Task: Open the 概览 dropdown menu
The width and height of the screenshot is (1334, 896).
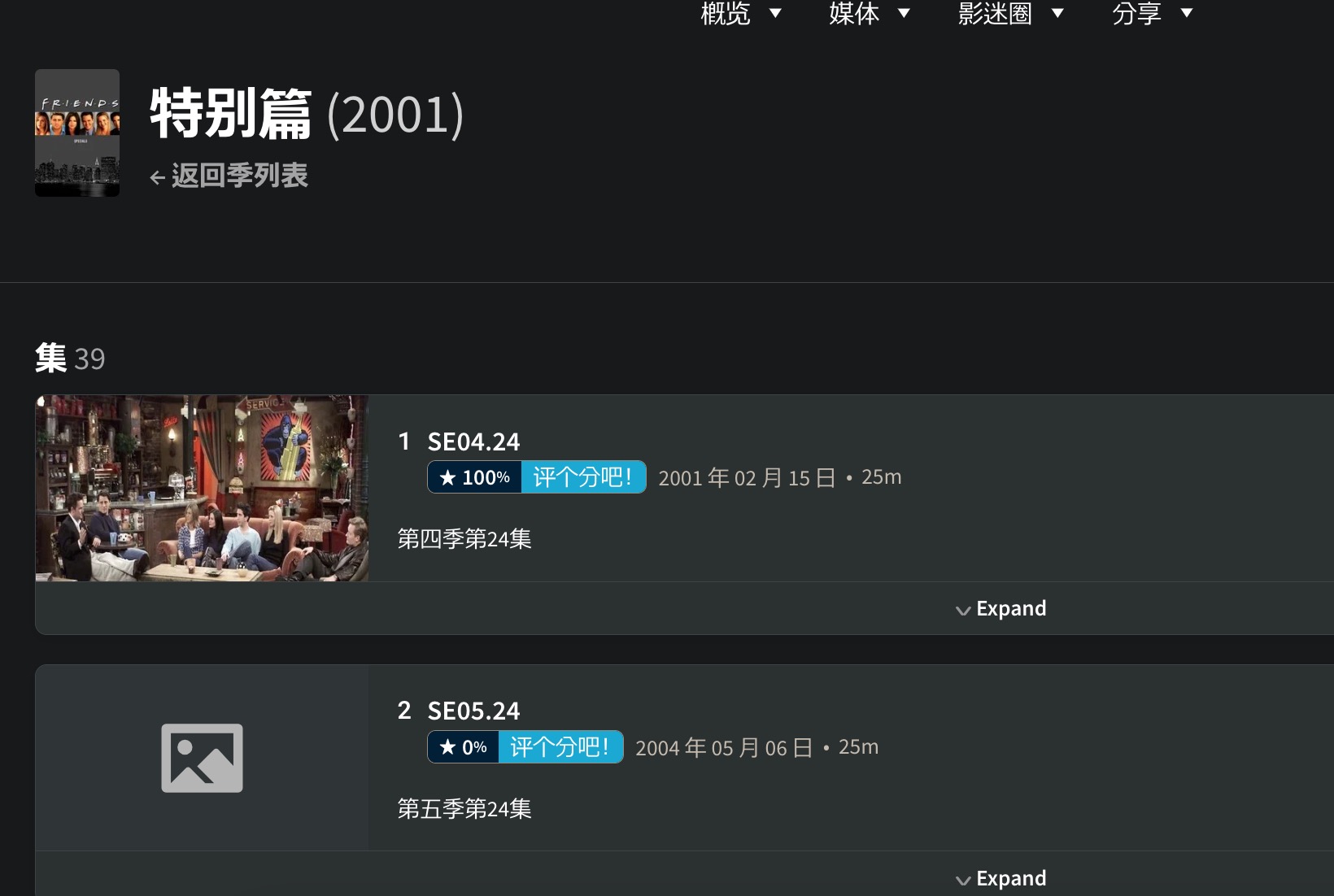Action: coord(740,13)
